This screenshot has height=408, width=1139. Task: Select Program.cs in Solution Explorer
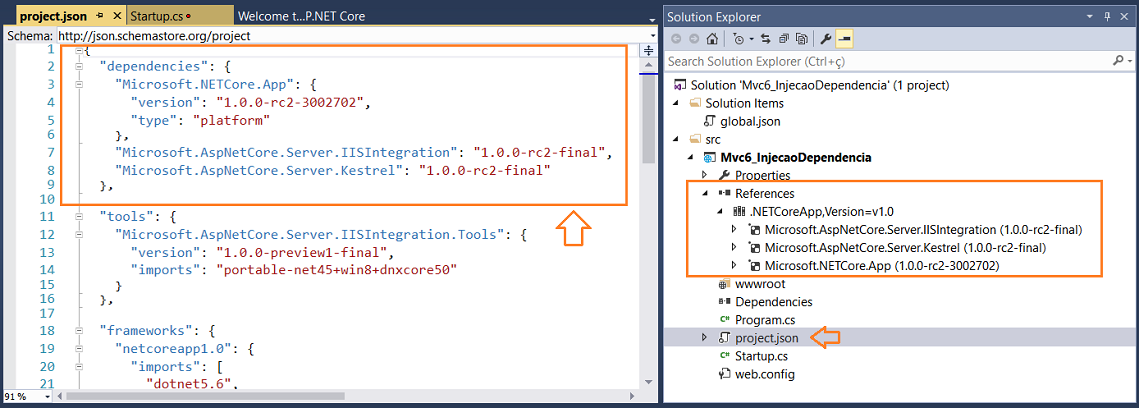click(765, 320)
